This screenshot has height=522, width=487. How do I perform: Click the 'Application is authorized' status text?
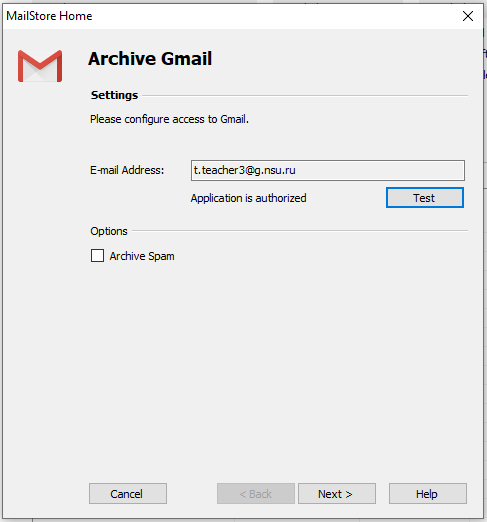coord(248,198)
